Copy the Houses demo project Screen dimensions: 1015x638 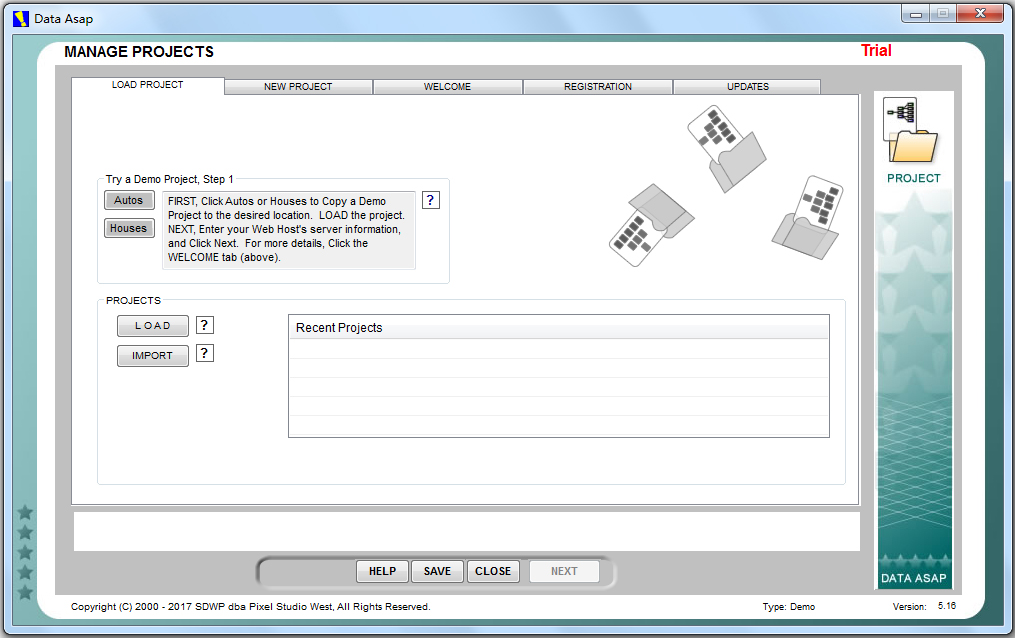coord(129,228)
